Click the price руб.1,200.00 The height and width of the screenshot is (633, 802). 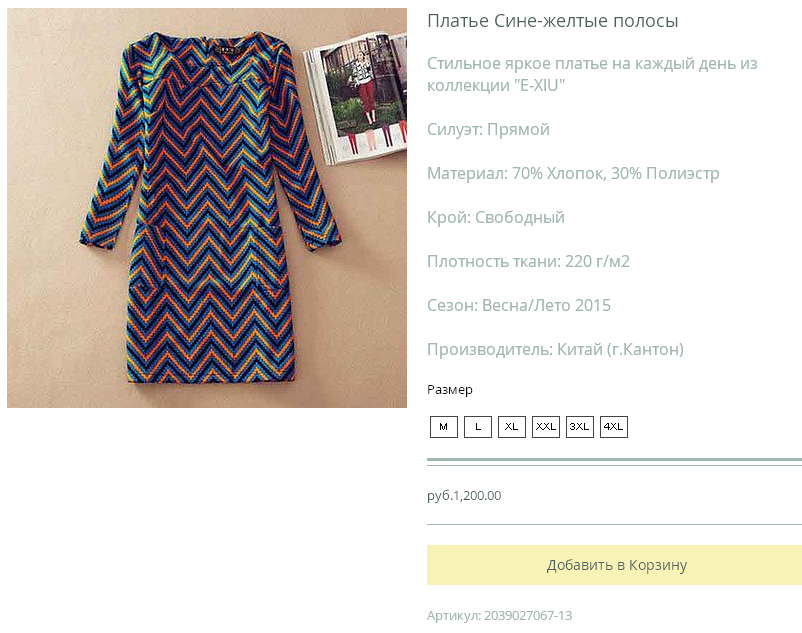click(464, 495)
